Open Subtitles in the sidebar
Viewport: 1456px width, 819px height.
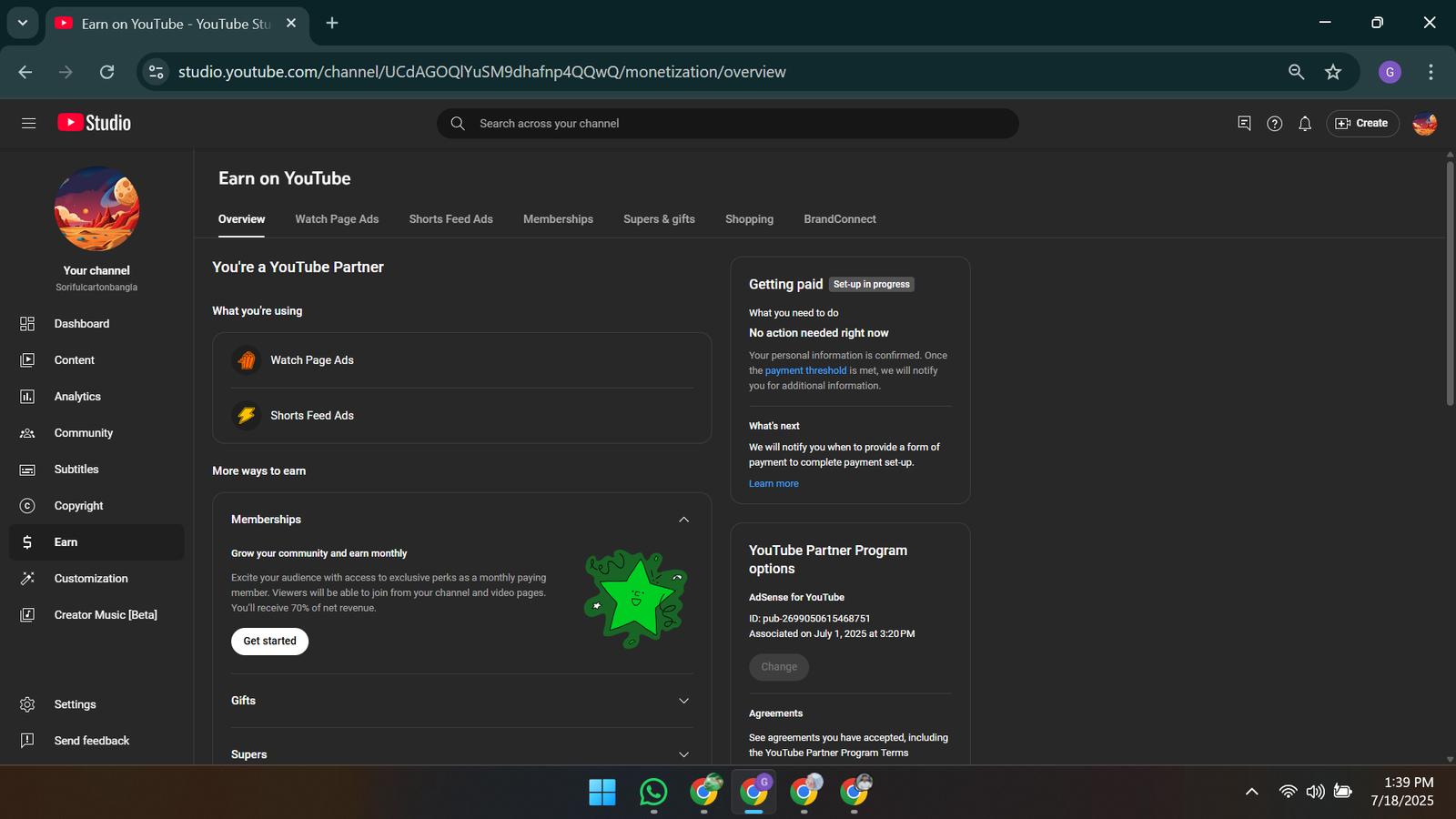pos(96,470)
